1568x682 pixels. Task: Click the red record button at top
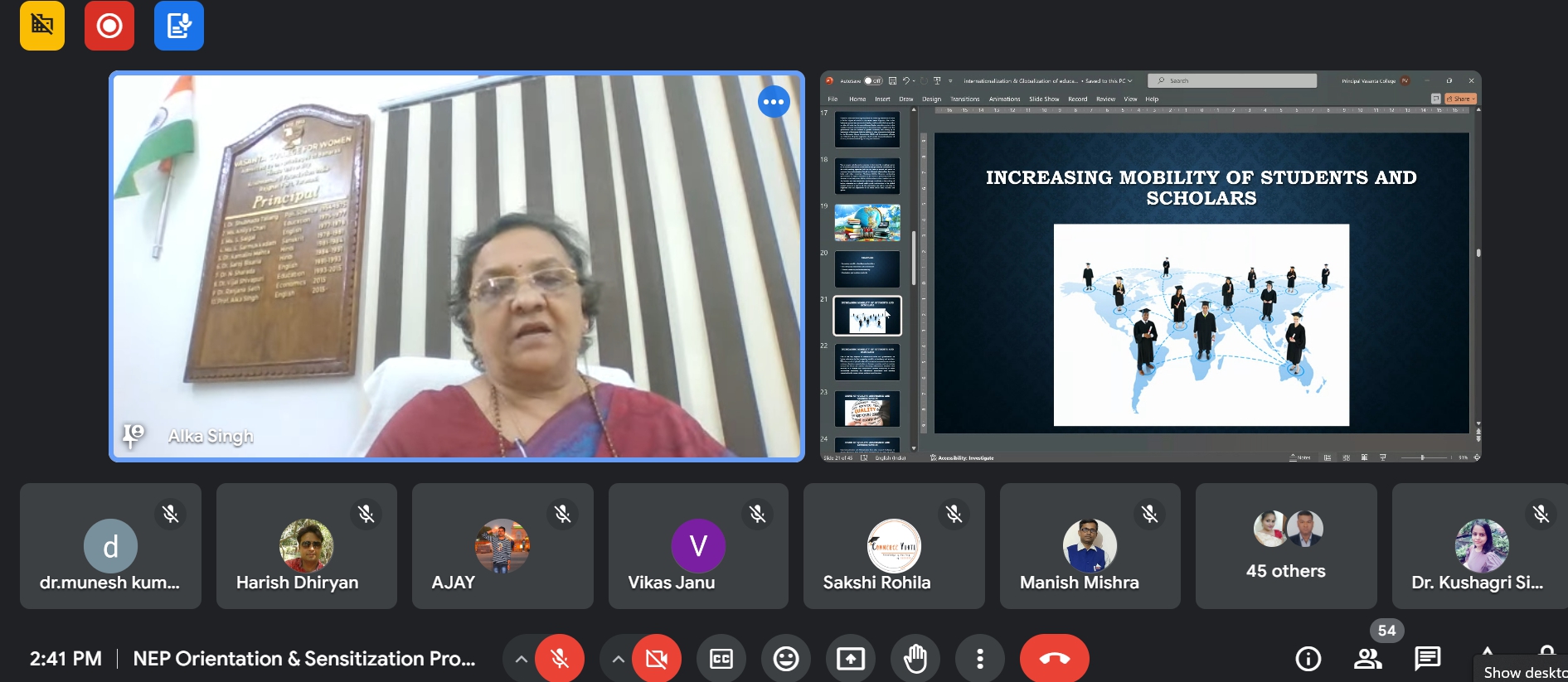point(109,26)
